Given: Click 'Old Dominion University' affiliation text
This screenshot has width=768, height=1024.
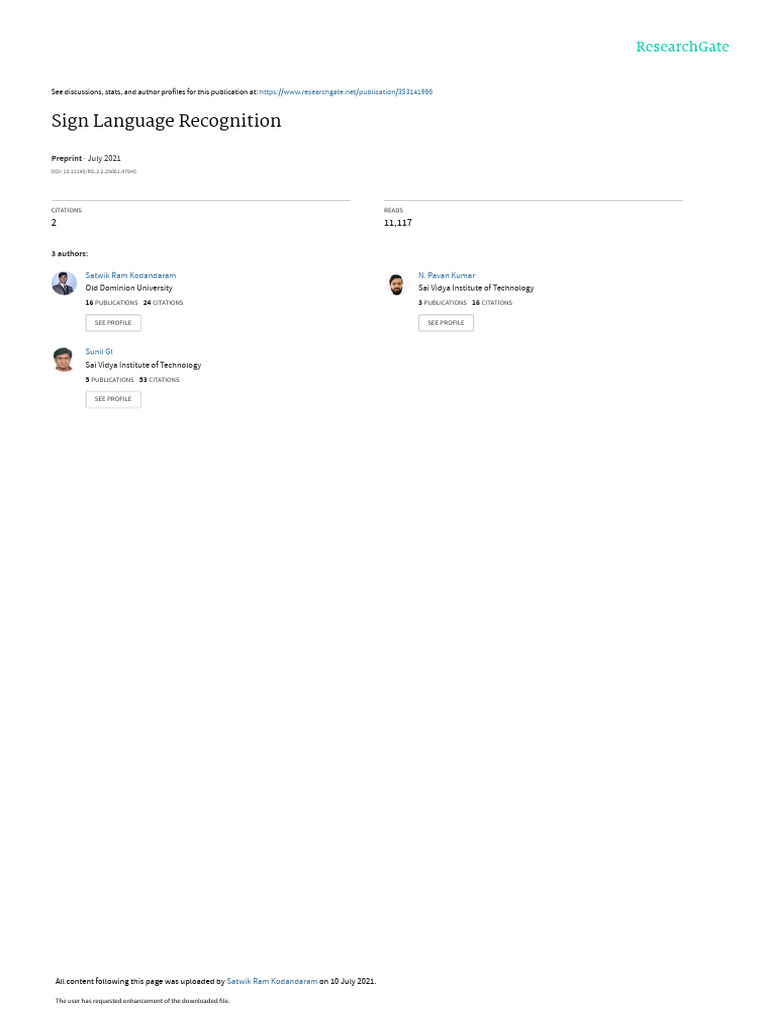Looking at the screenshot, I should tap(129, 288).
